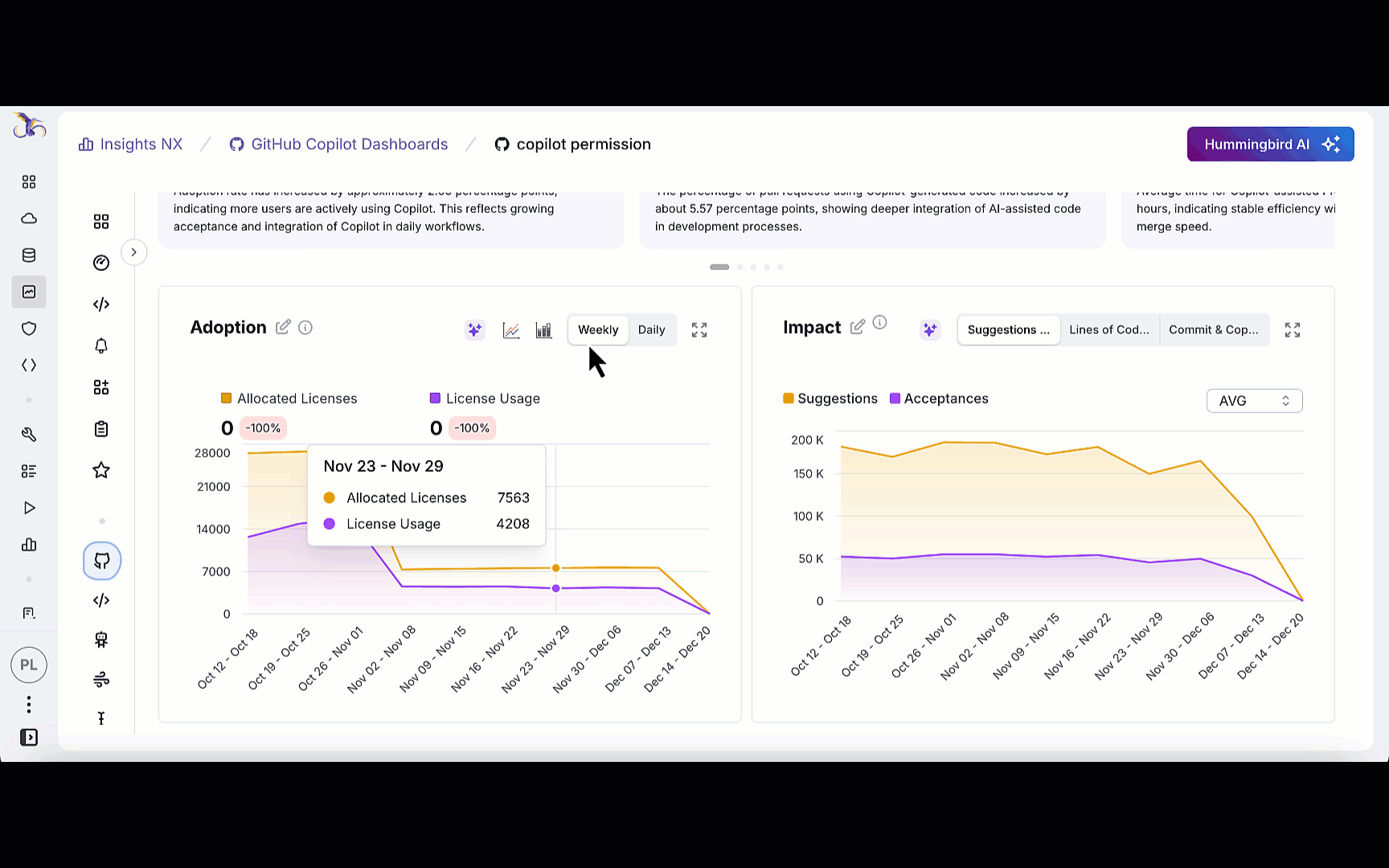Toggle Allocated Licenses legend series

pos(289,399)
